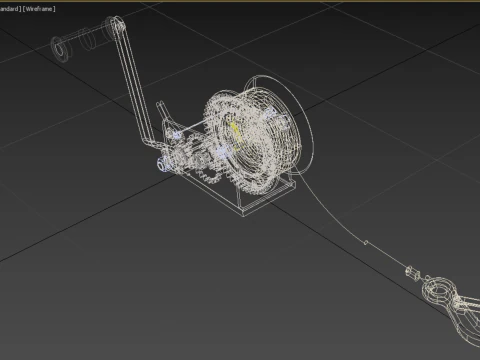
Task: Open the [Standard] viewport label menu
Action: pyautogui.click(x=10, y=9)
